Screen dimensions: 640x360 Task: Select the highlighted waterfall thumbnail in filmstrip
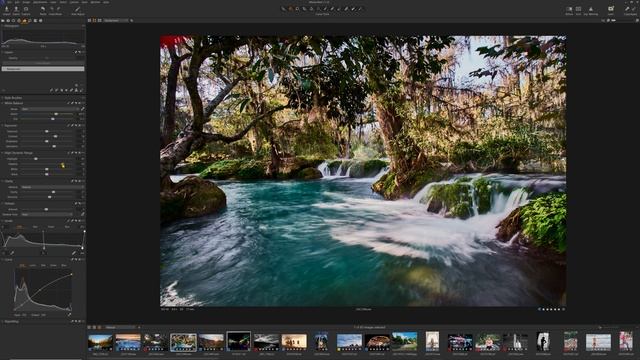[183, 342]
